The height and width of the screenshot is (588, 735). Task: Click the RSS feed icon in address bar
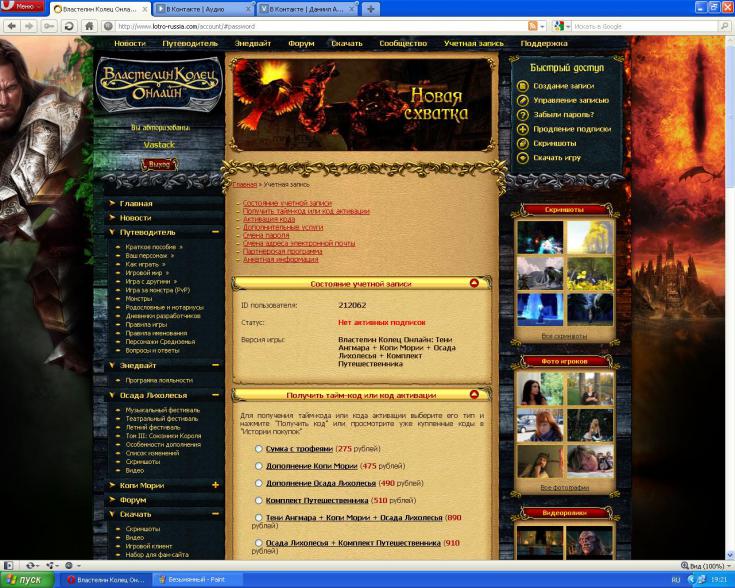532,26
